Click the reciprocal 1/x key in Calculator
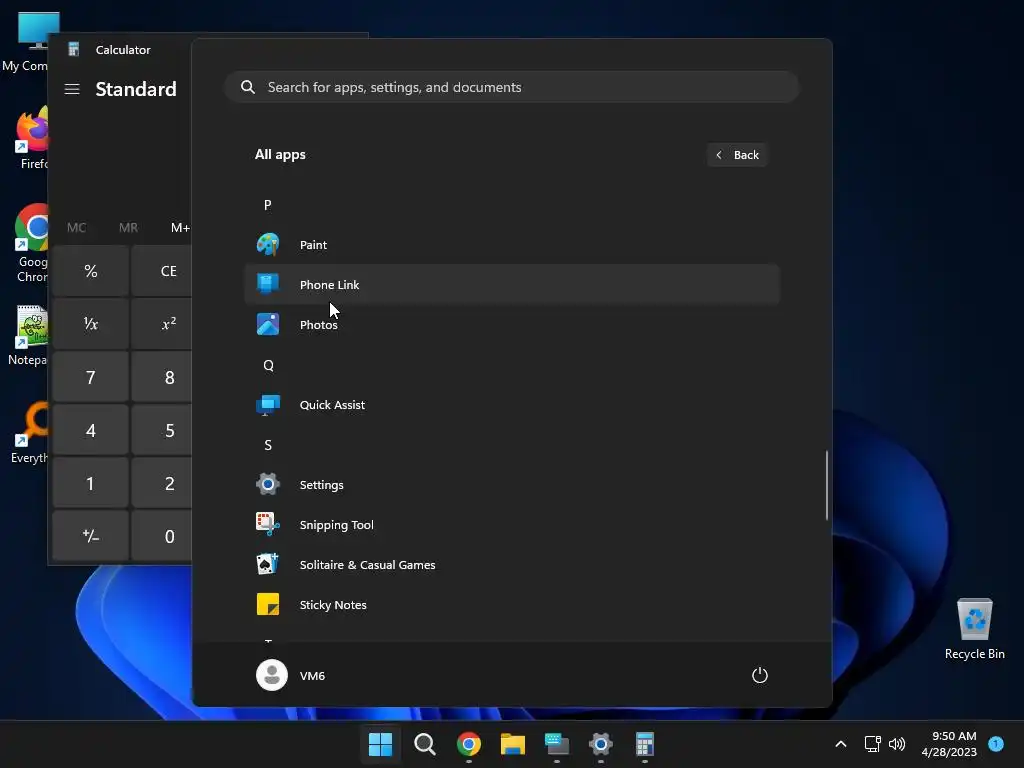This screenshot has width=1024, height=768. click(91, 324)
